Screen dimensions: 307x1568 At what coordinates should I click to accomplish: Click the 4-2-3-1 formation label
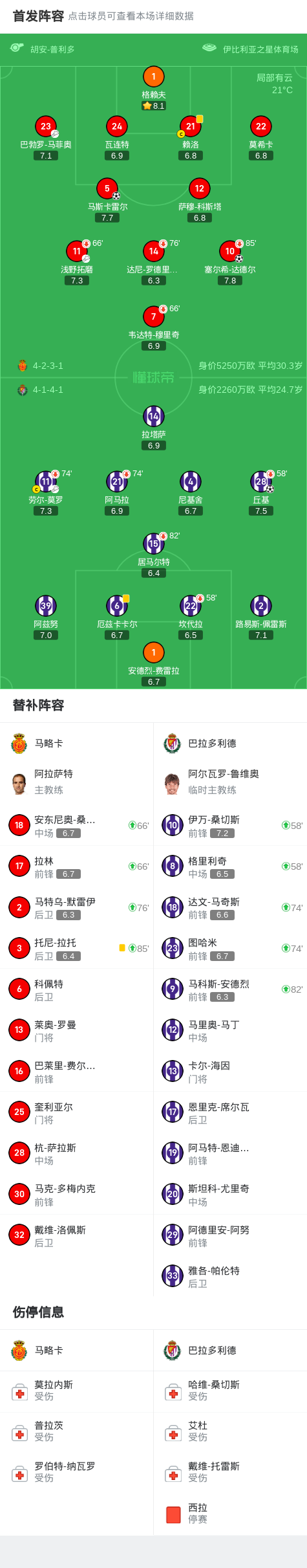pyautogui.click(x=48, y=366)
